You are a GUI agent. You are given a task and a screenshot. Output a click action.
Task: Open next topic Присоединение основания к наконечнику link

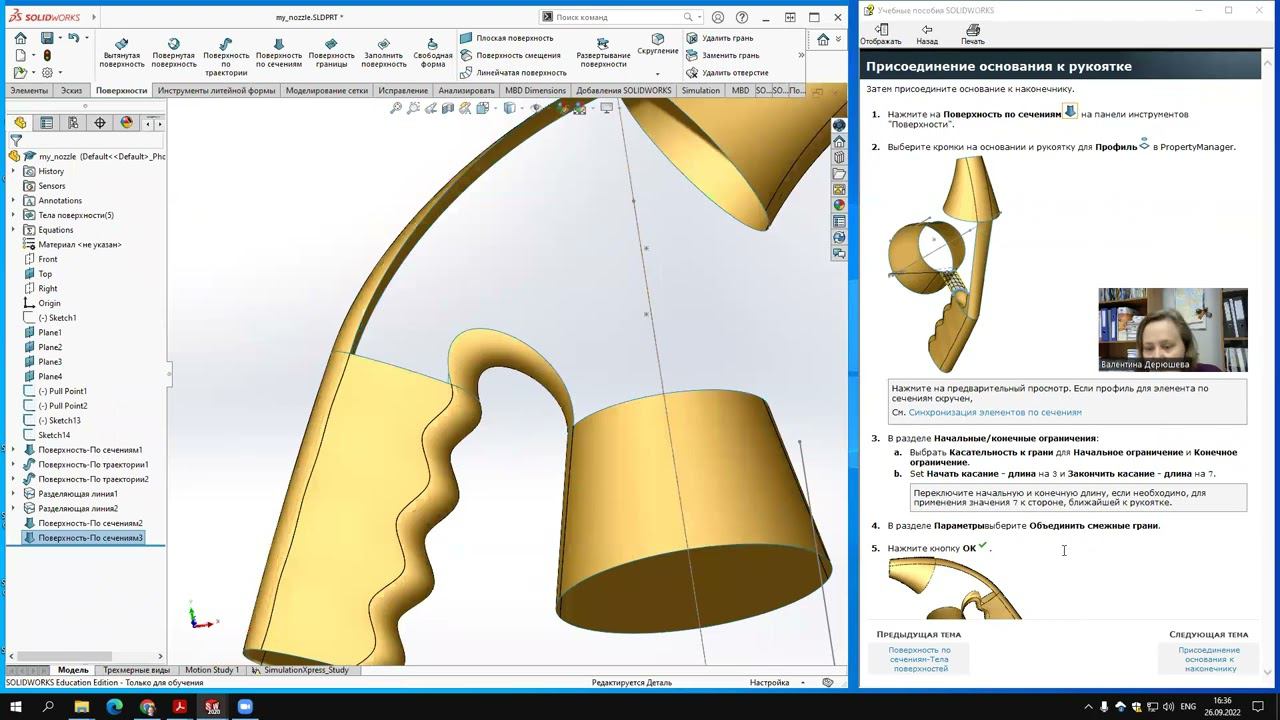point(1209,659)
